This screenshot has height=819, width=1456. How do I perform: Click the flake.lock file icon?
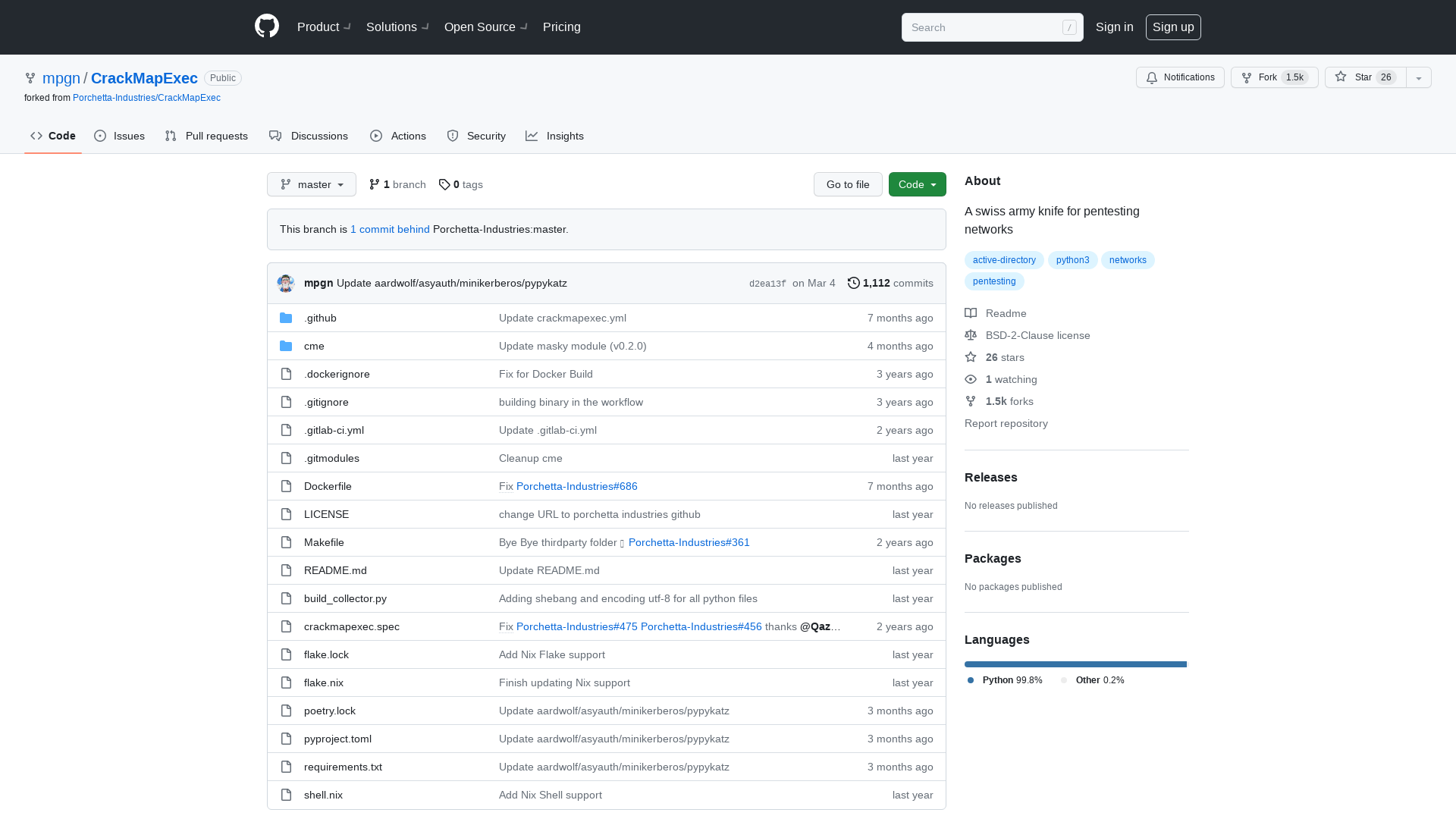tap(286, 654)
